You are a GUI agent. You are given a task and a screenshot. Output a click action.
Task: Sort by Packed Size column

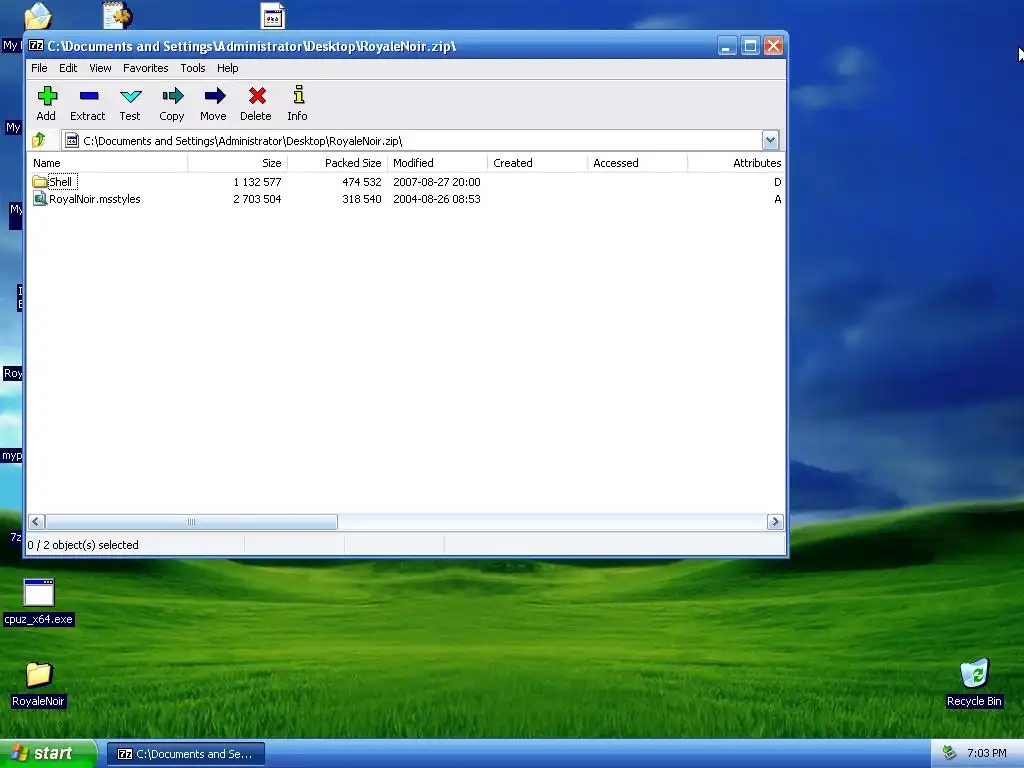338,163
